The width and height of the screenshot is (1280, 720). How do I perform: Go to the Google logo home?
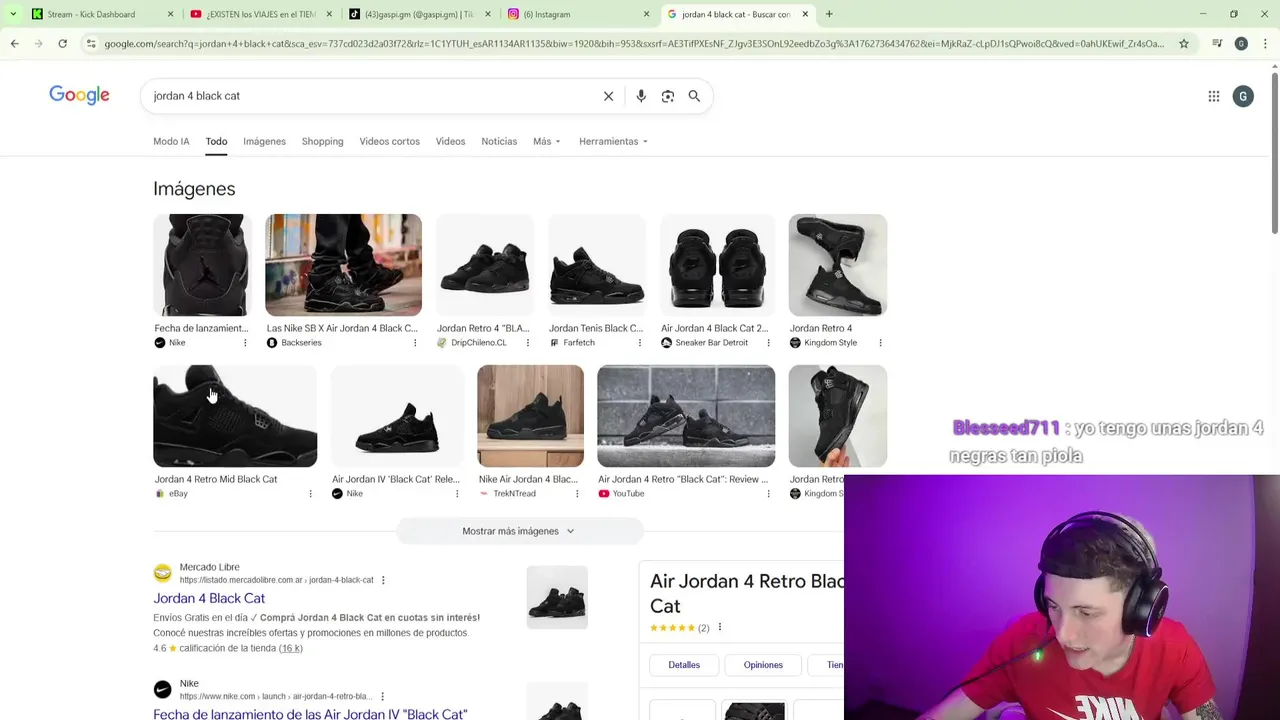pyautogui.click(x=79, y=95)
